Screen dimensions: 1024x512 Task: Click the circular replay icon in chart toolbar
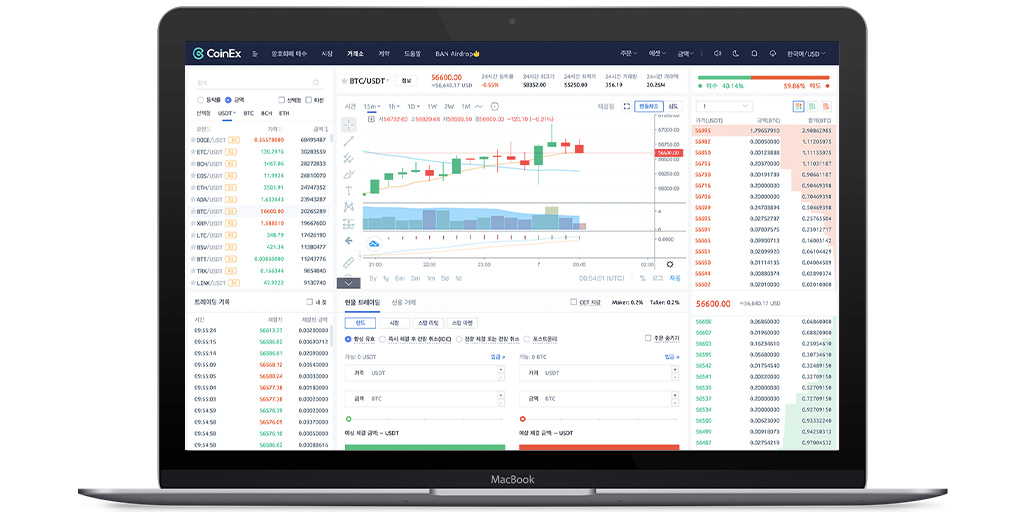[x=495, y=106]
